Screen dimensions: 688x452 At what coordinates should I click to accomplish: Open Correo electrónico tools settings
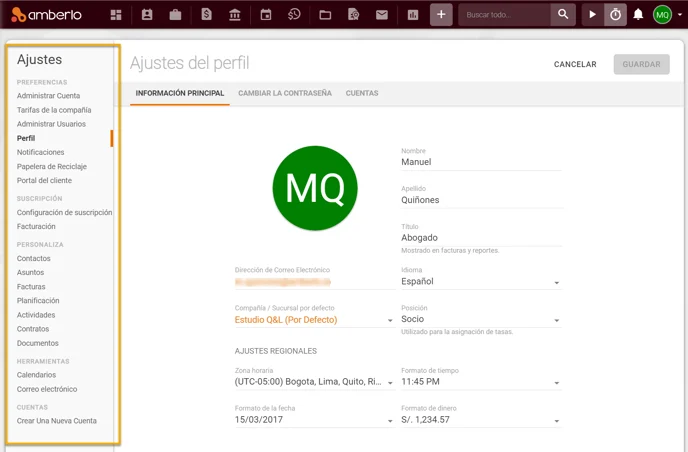47,389
